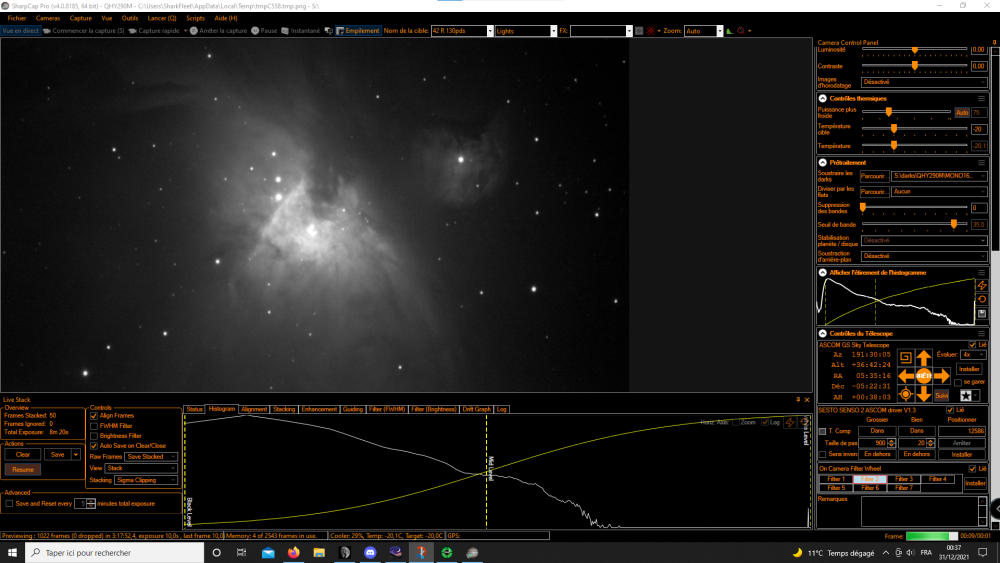
Task: Enable the FWHM Filter checkbox
Action: pos(94,426)
